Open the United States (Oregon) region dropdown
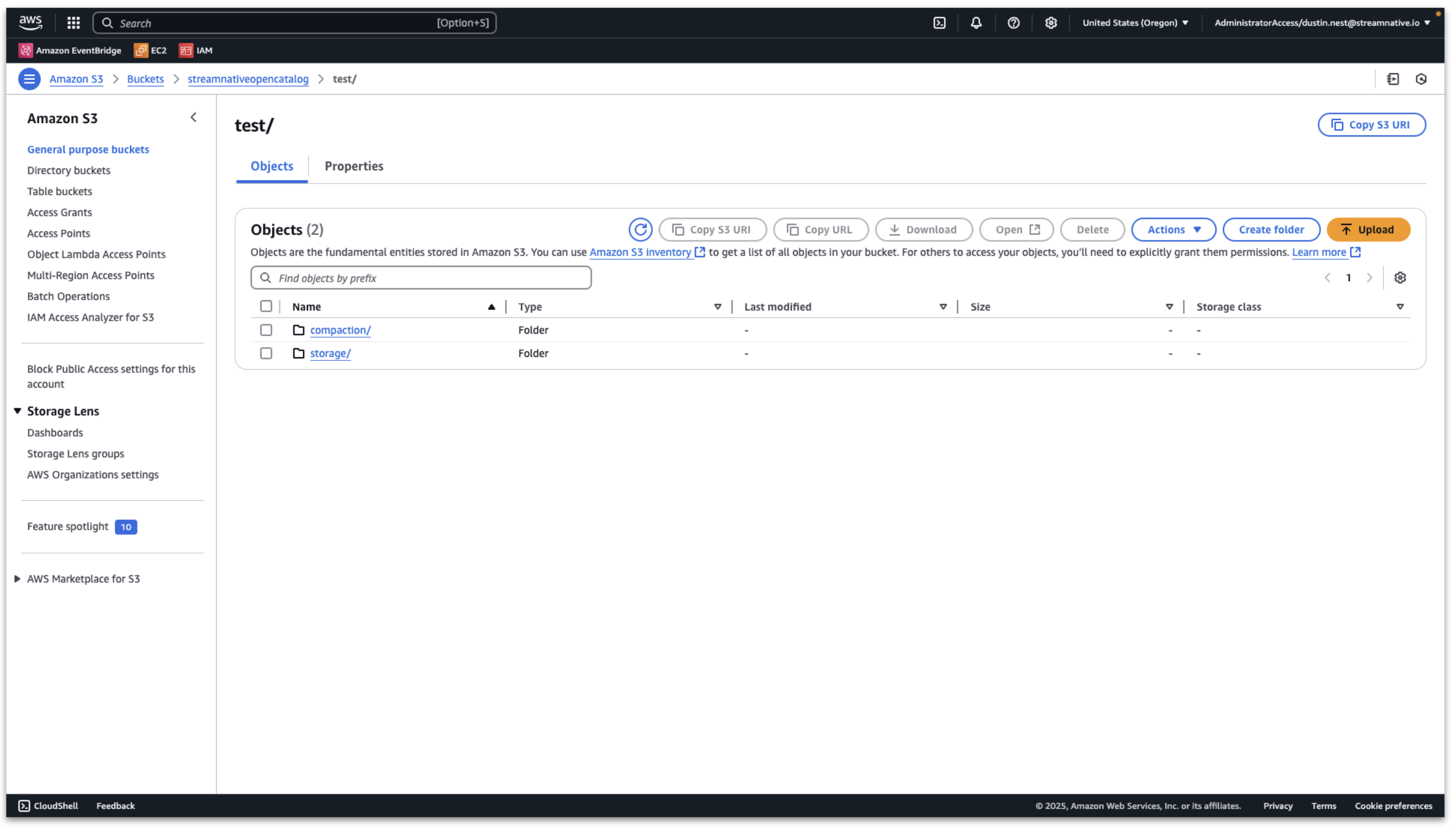The width and height of the screenshot is (1456, 830). tap(1135, 23)
